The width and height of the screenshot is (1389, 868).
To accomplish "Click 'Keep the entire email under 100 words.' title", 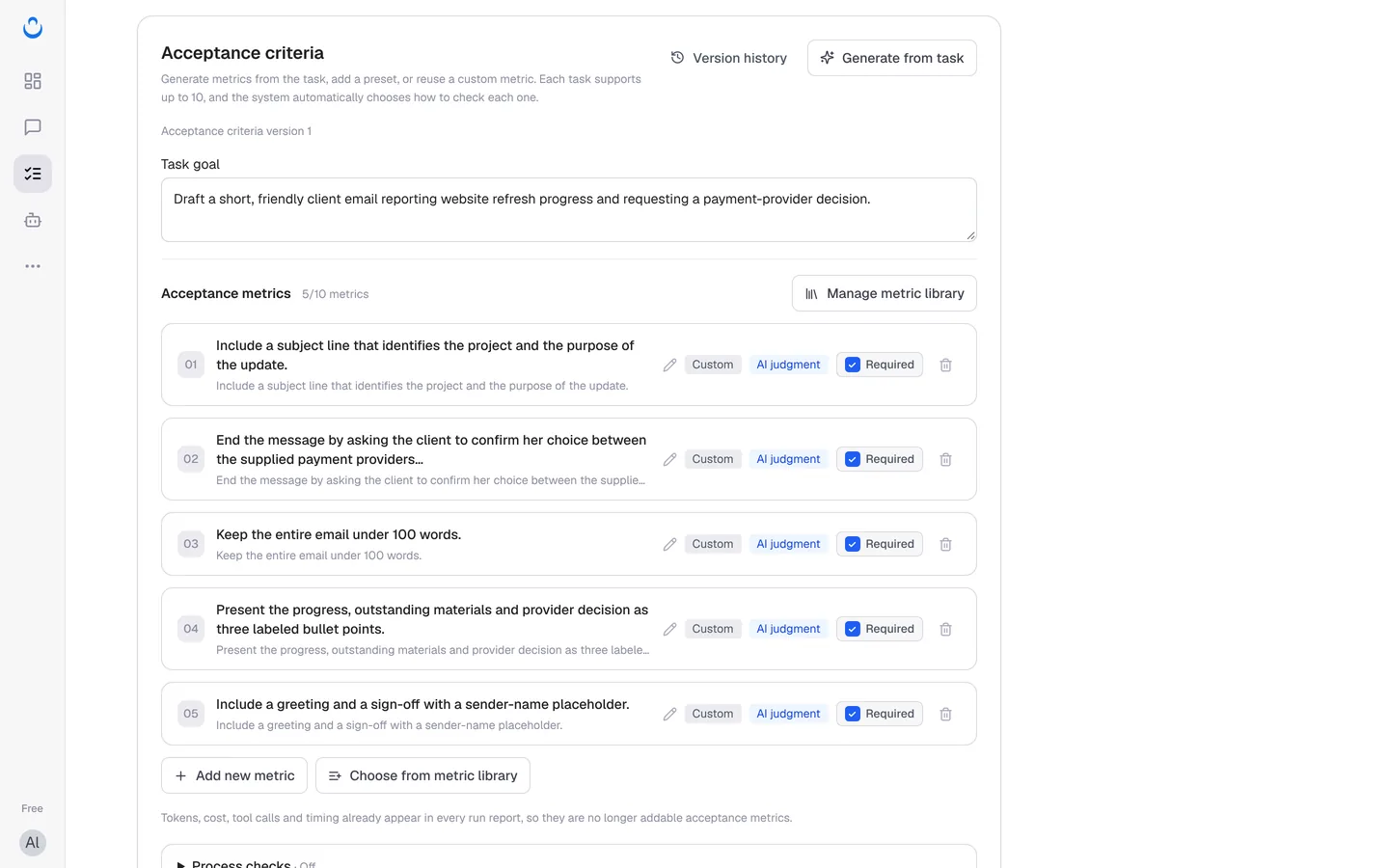I will pos(339,534).
